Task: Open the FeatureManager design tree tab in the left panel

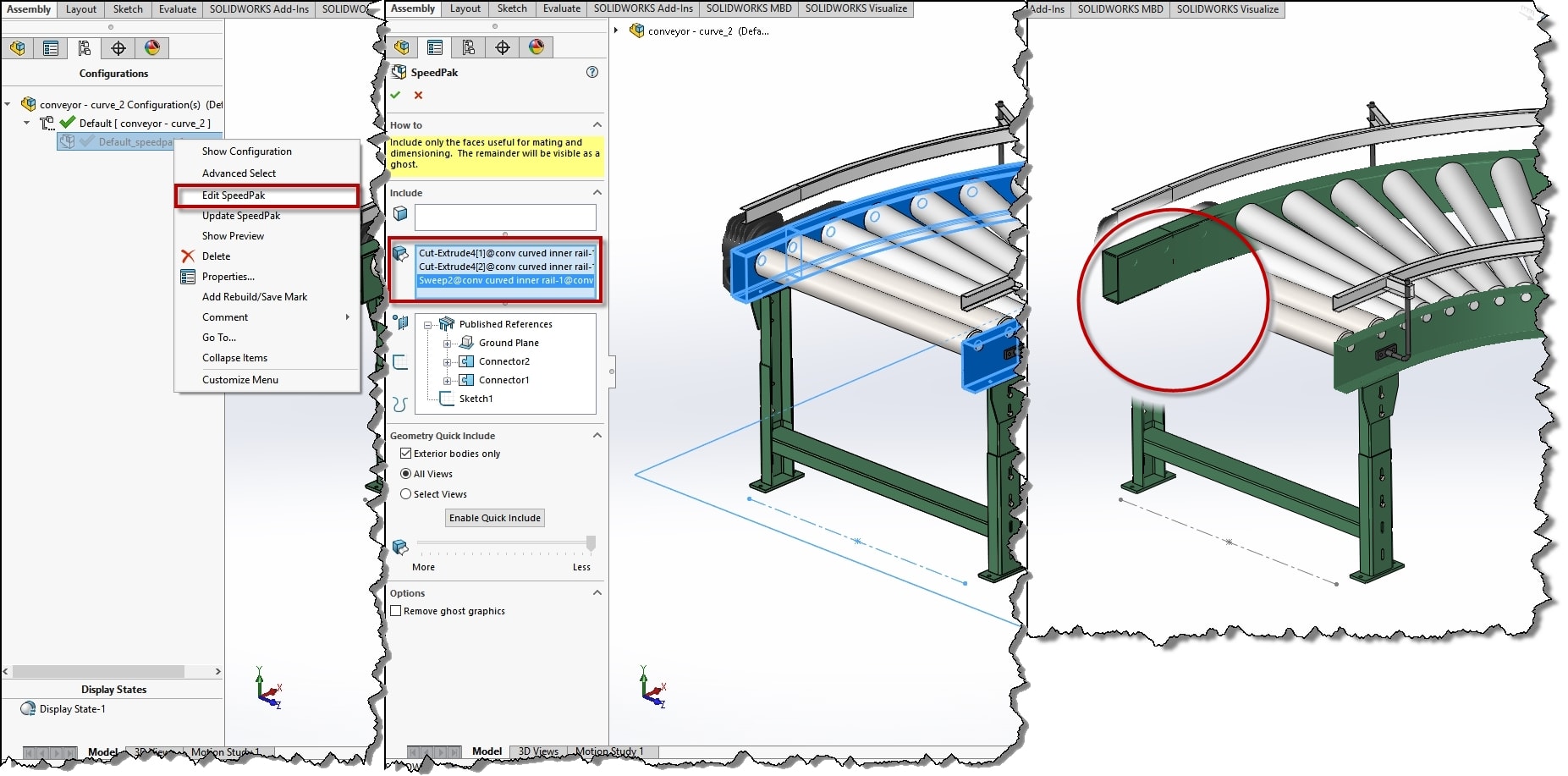Action: (x=18, y=48)
